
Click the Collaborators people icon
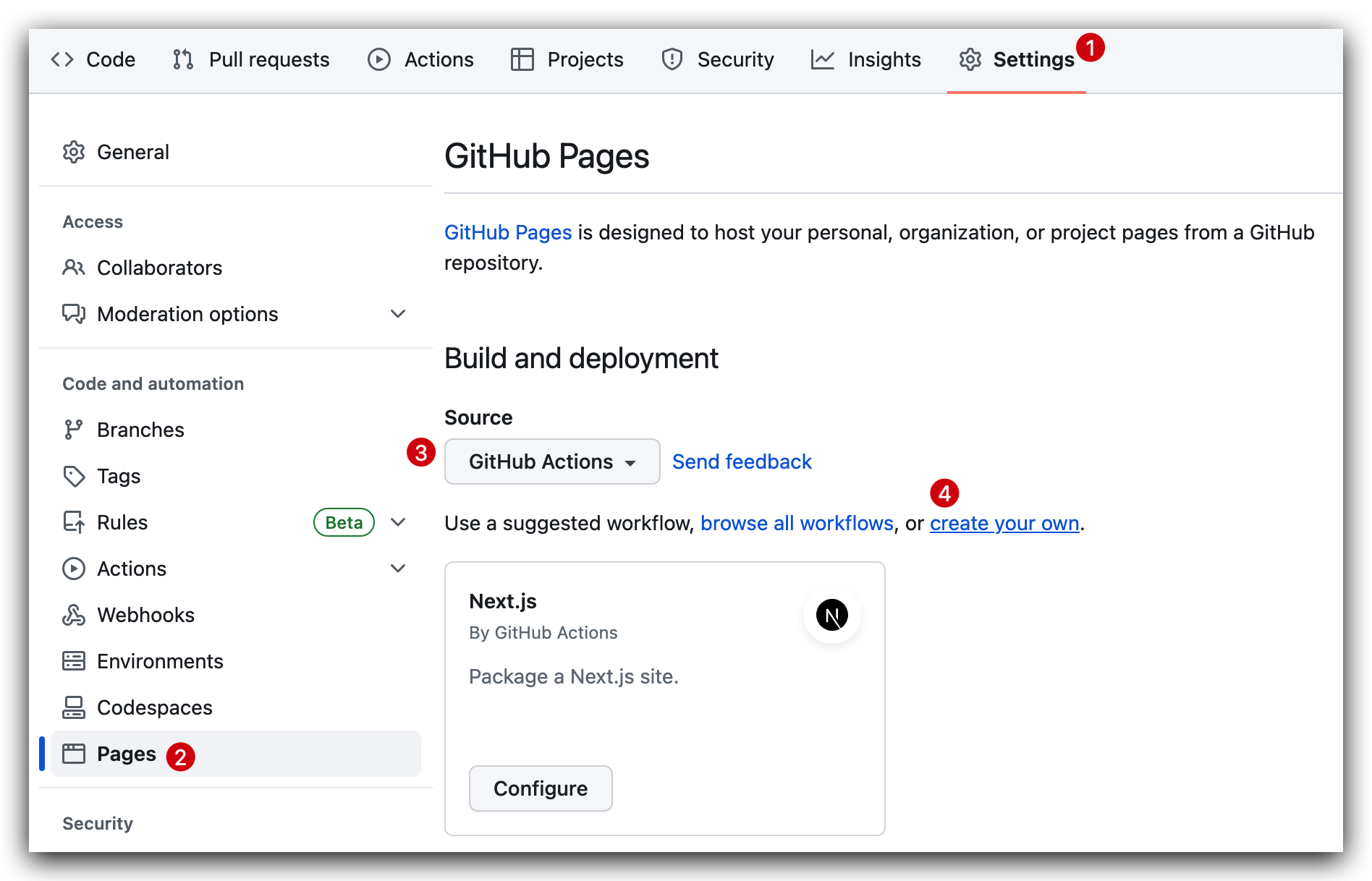(x=74, y=268)
